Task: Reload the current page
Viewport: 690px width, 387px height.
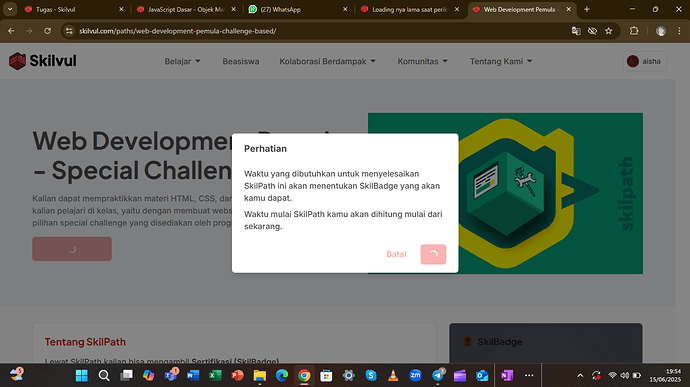Action: coord(48,31)
